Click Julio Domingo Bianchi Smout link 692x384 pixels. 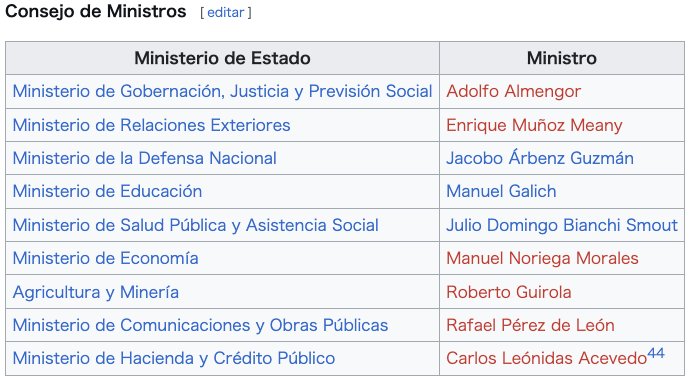pos(562,225)
